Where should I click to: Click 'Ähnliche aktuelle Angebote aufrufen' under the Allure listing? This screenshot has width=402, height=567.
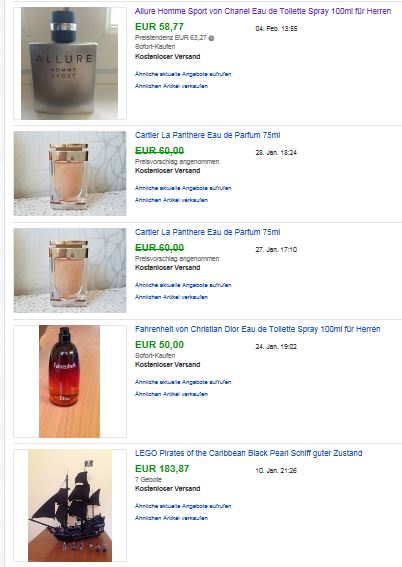tap(183, 74)
